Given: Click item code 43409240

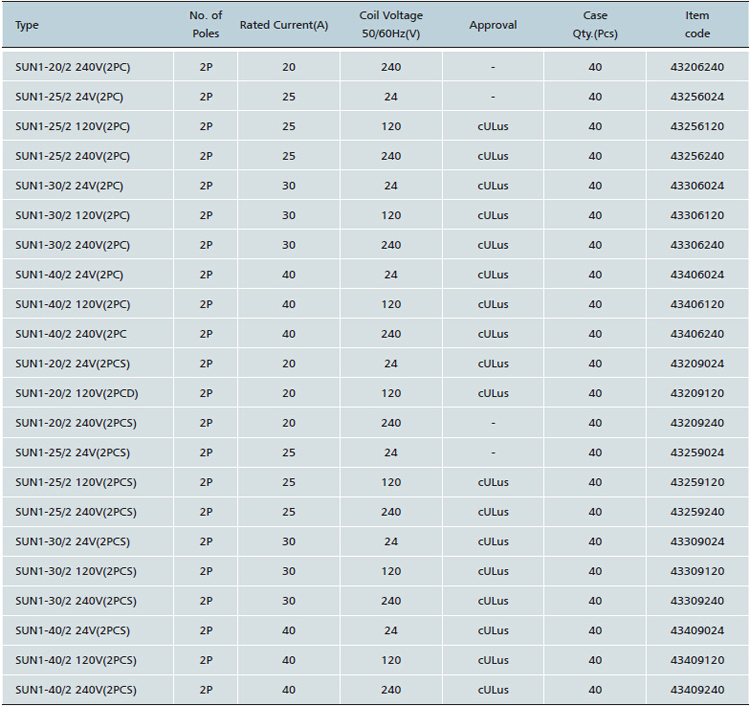Looking at the screenshot, I should pos(697,690).
